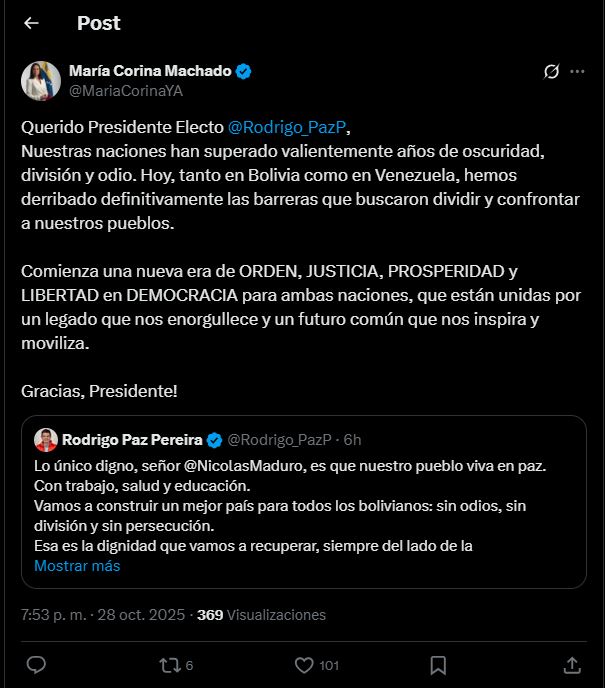This screenshot has height=688, width=605.
Task: Open the @MariaCorinaYA handle link
Action: click(125, 90)
